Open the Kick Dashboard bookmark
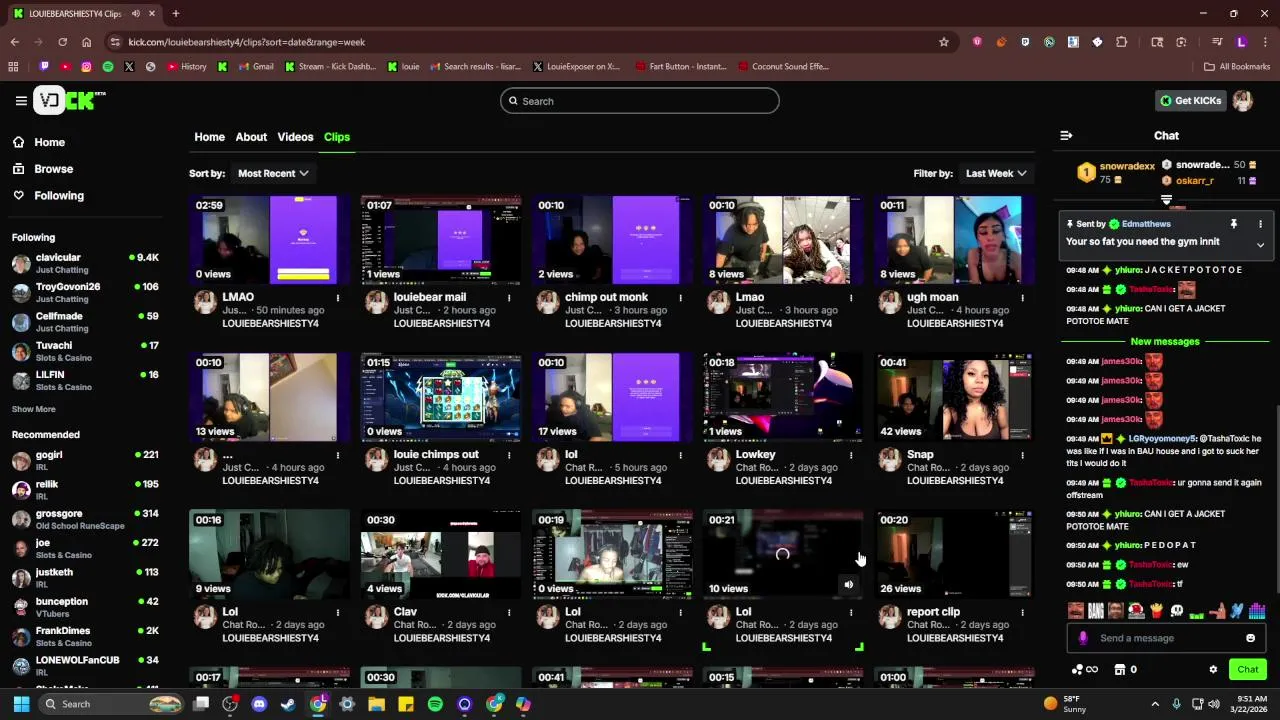 coord(330,67)
